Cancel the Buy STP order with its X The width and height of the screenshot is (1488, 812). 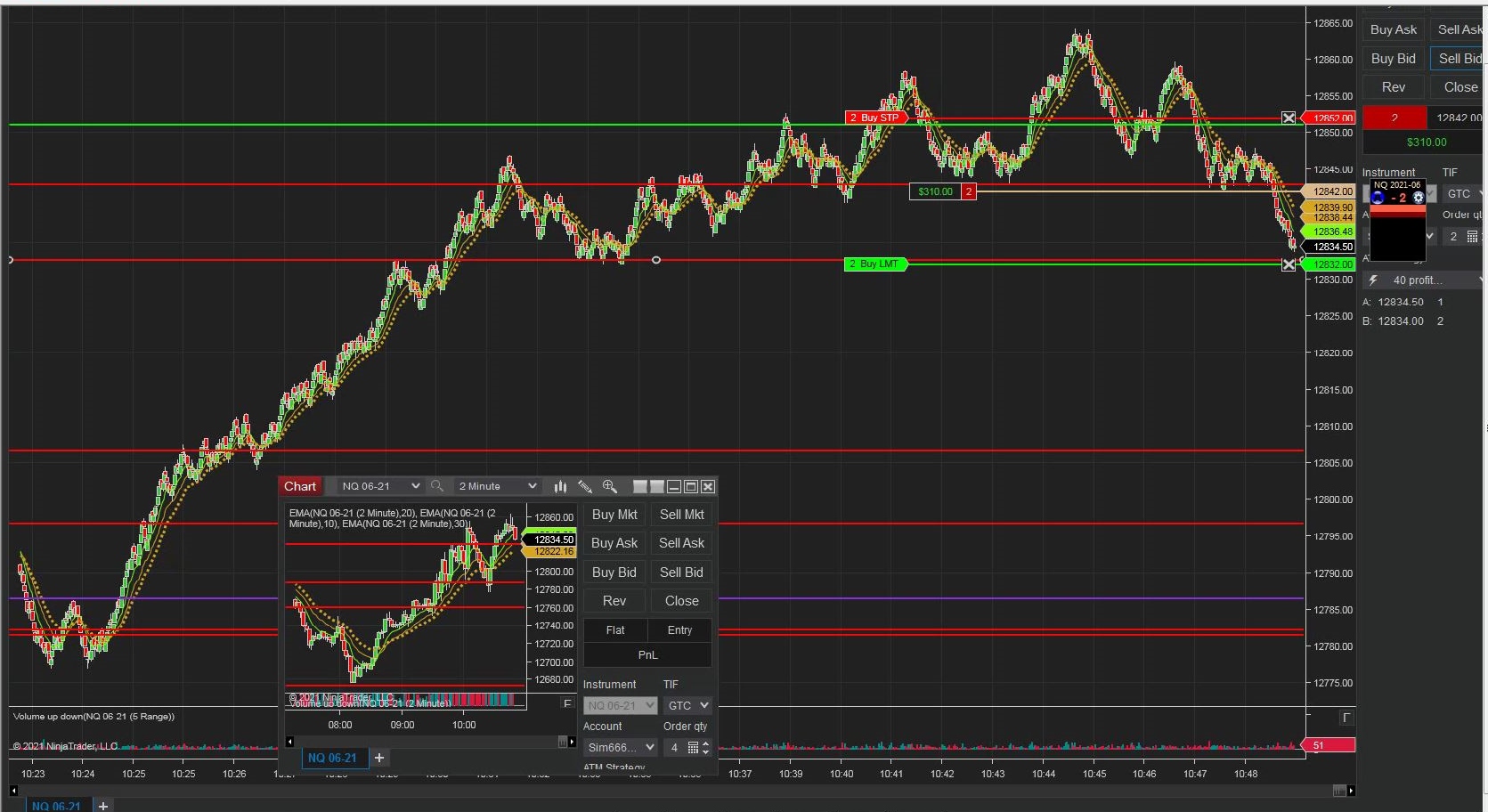1289,118
